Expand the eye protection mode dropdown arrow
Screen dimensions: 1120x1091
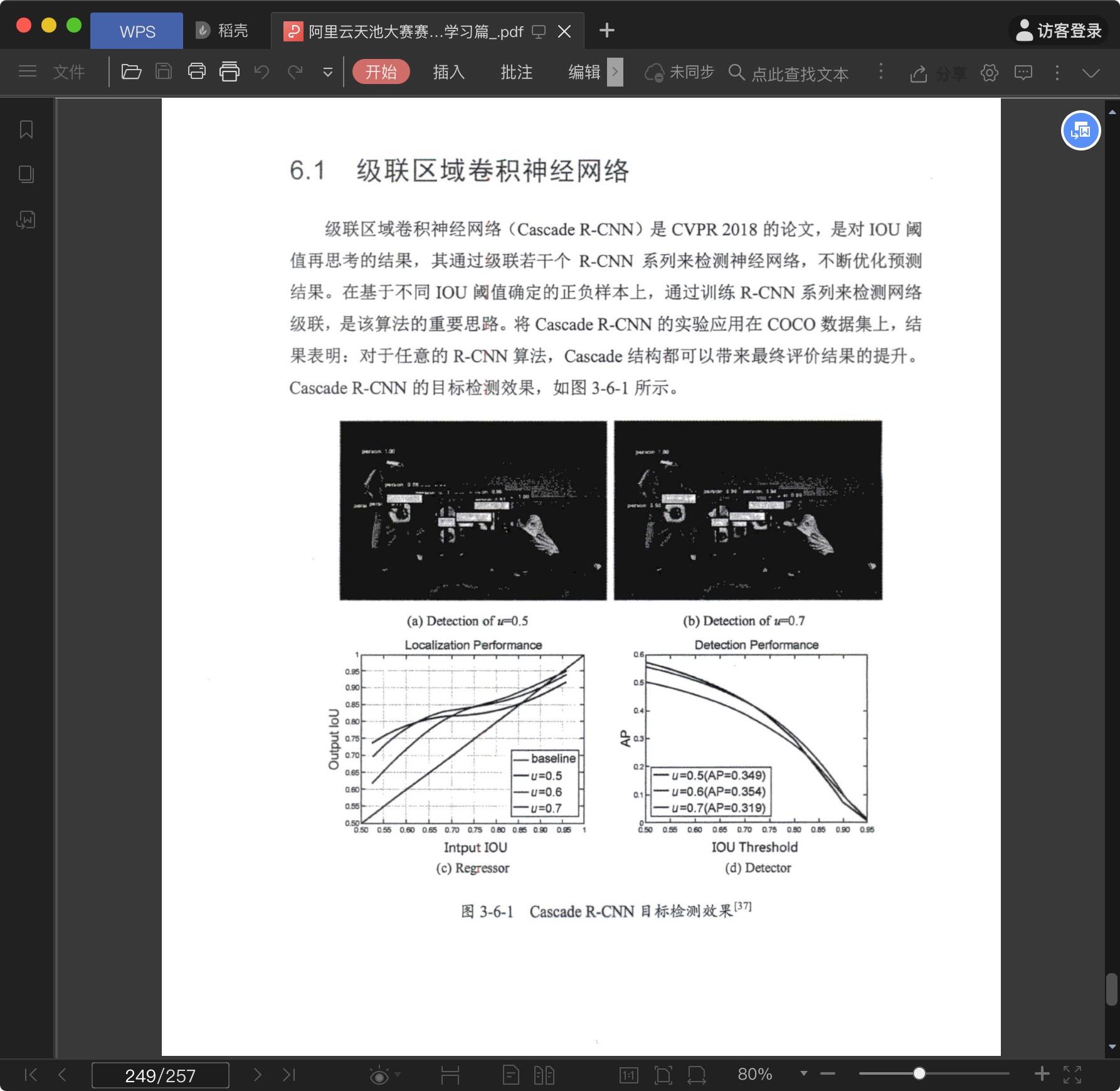[x=398, y=1074]
